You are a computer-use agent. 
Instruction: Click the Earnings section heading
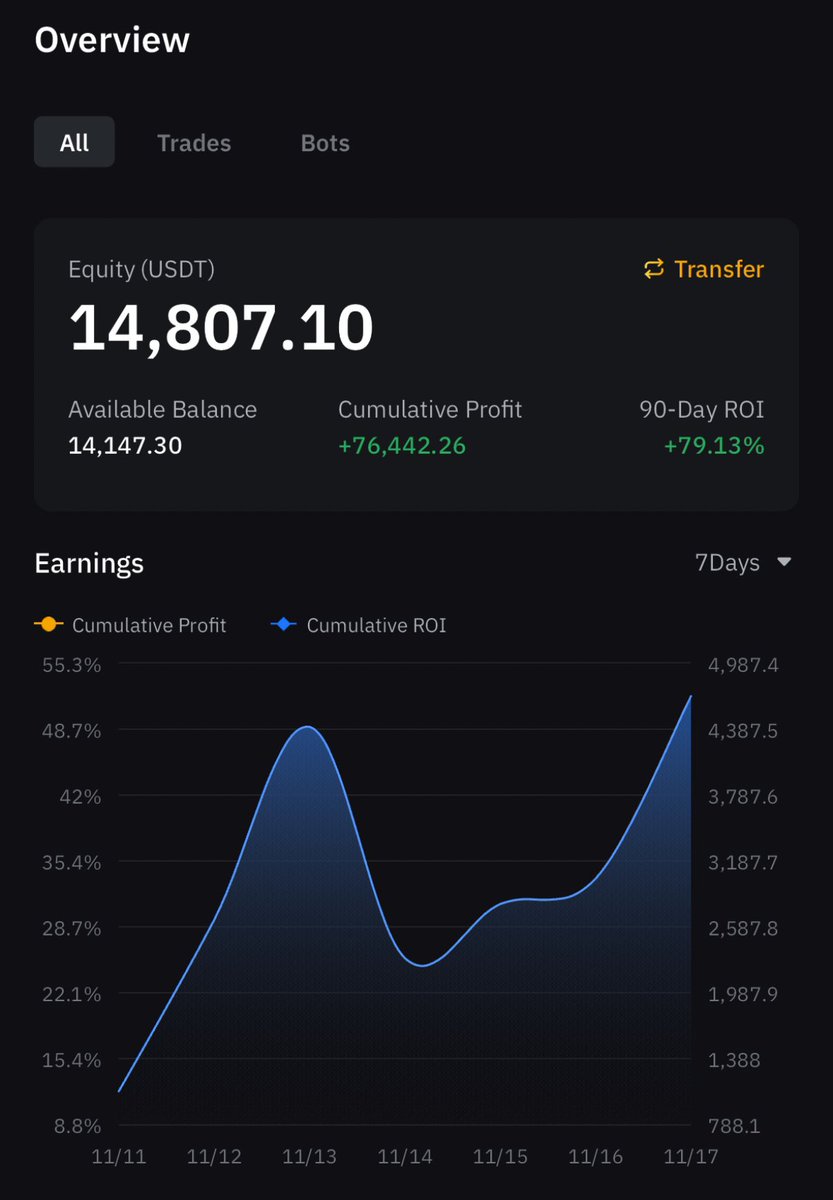point(89,563)
